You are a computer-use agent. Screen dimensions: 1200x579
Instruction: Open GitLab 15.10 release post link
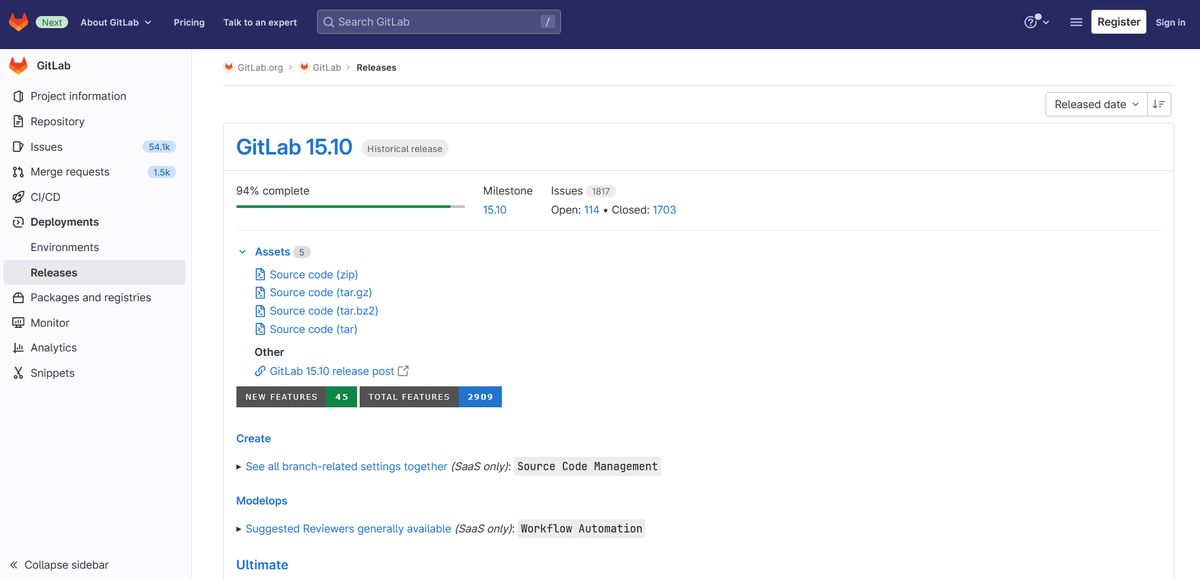coord(332,371)
